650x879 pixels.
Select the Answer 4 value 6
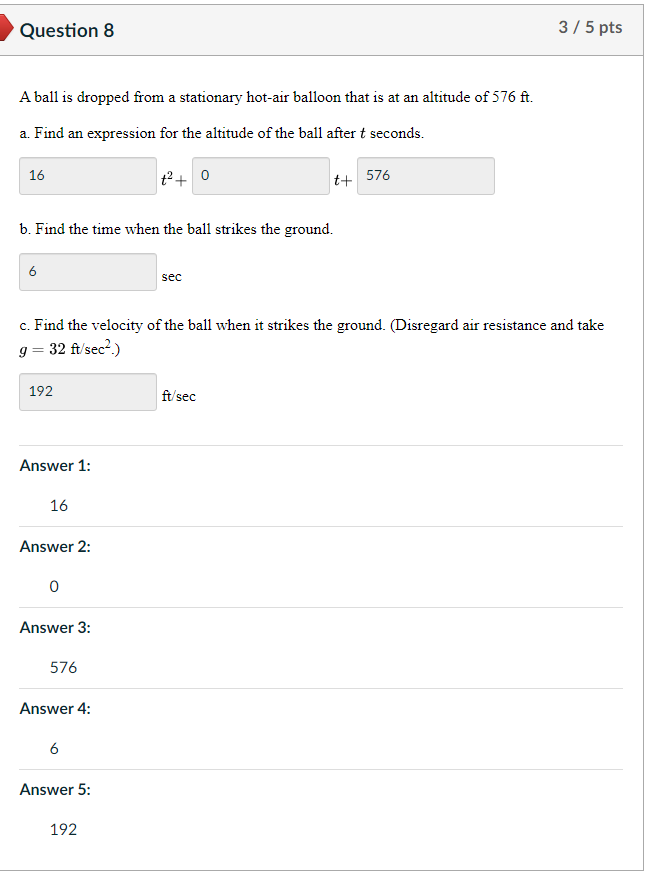[x=54, y=748]
